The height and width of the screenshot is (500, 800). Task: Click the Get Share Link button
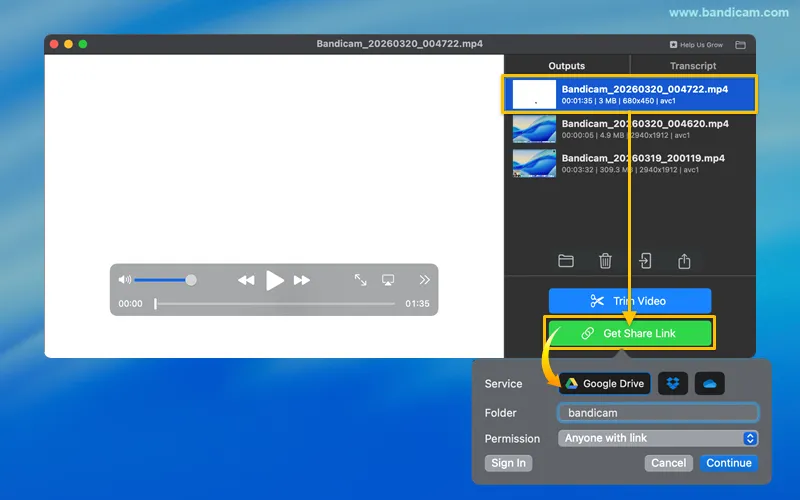[630, 333]
